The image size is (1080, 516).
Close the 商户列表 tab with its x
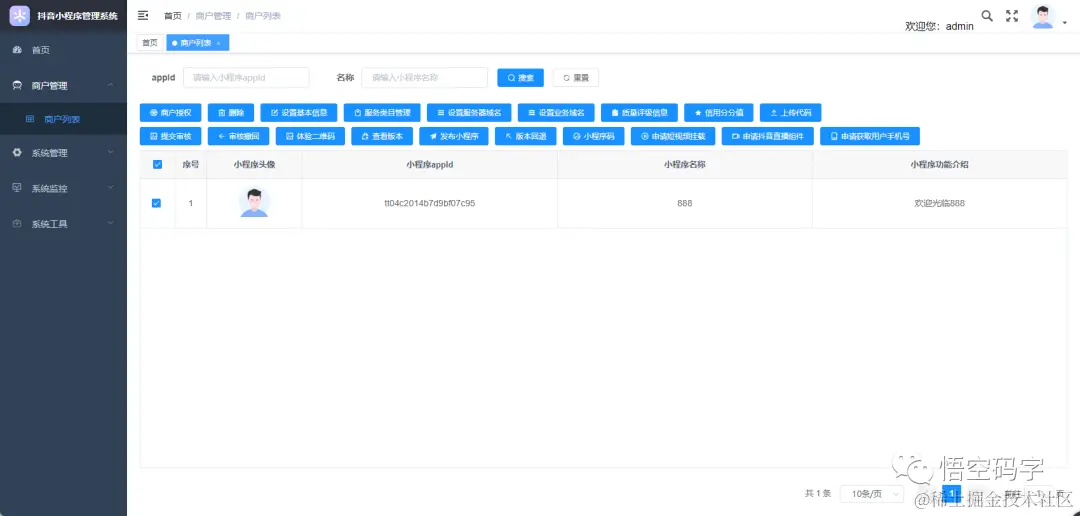(x=218, y=43)
